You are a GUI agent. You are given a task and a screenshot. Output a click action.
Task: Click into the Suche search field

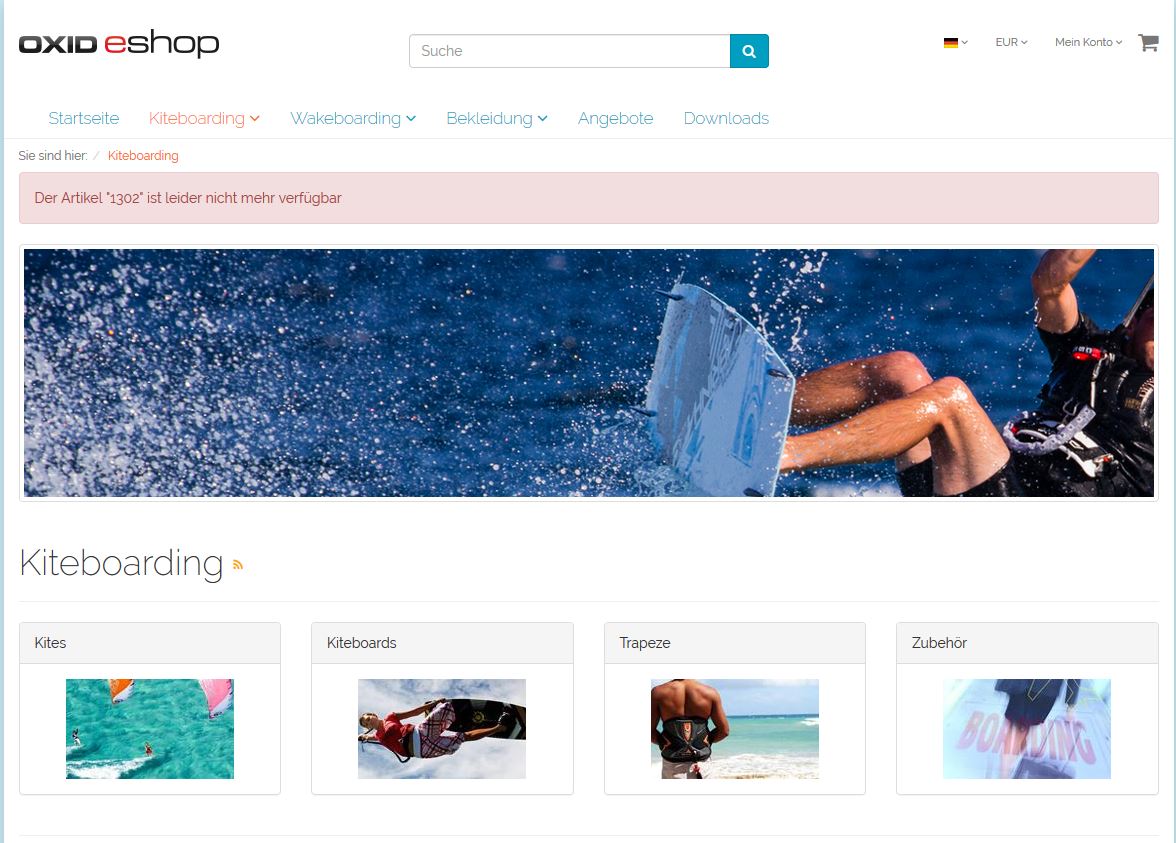tap(570, 51)
